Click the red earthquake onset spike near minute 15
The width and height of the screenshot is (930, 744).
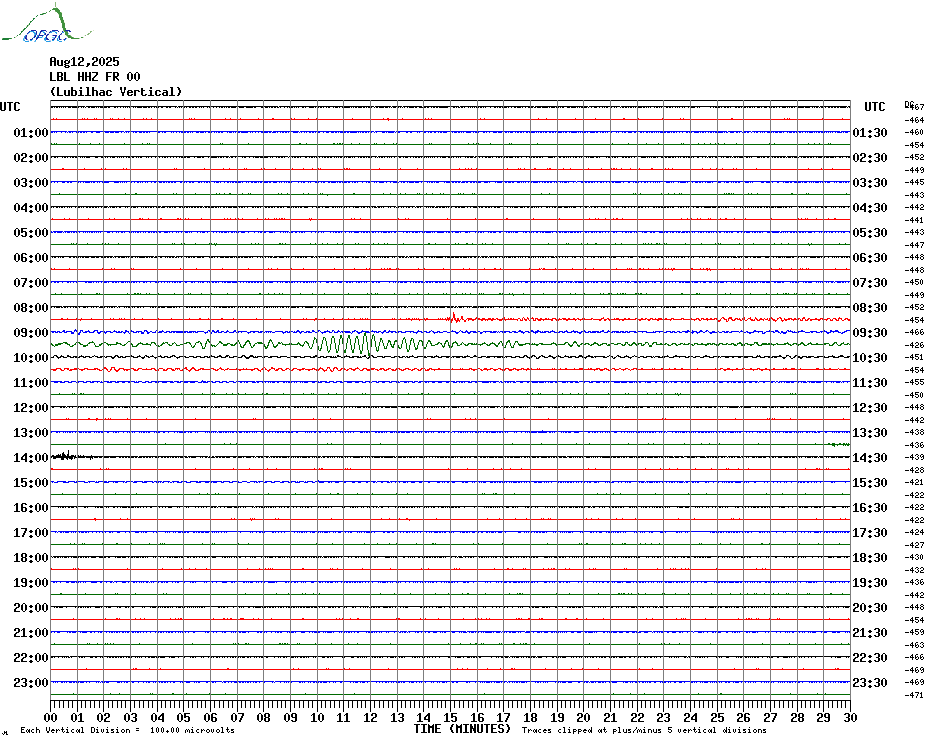coord(454,317)
